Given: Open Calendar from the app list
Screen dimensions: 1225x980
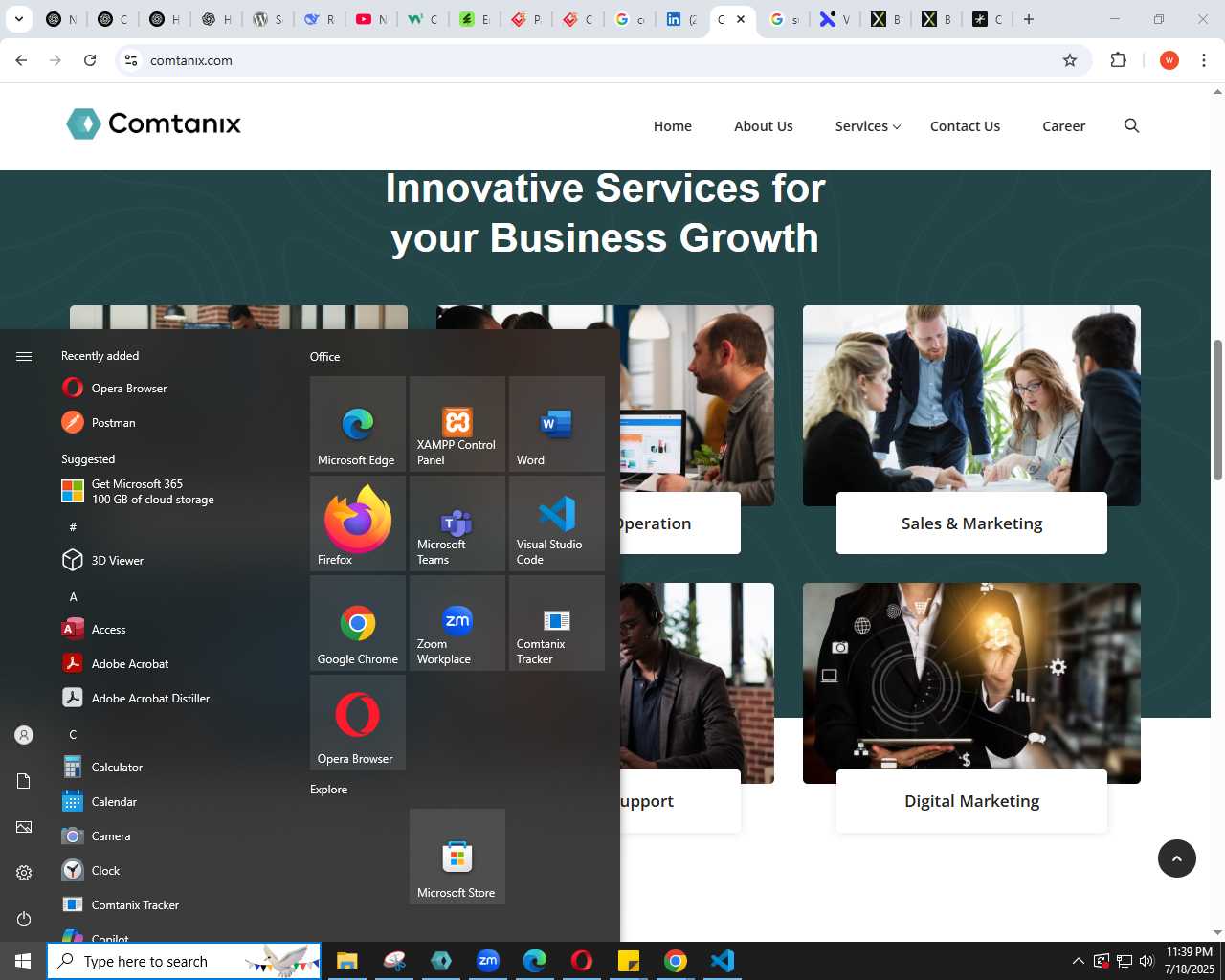Looking at the screenshot, I should click(172, 802).
